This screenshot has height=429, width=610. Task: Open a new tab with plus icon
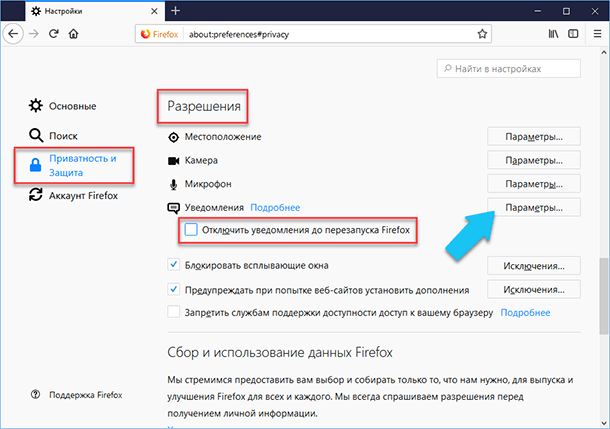175,11
